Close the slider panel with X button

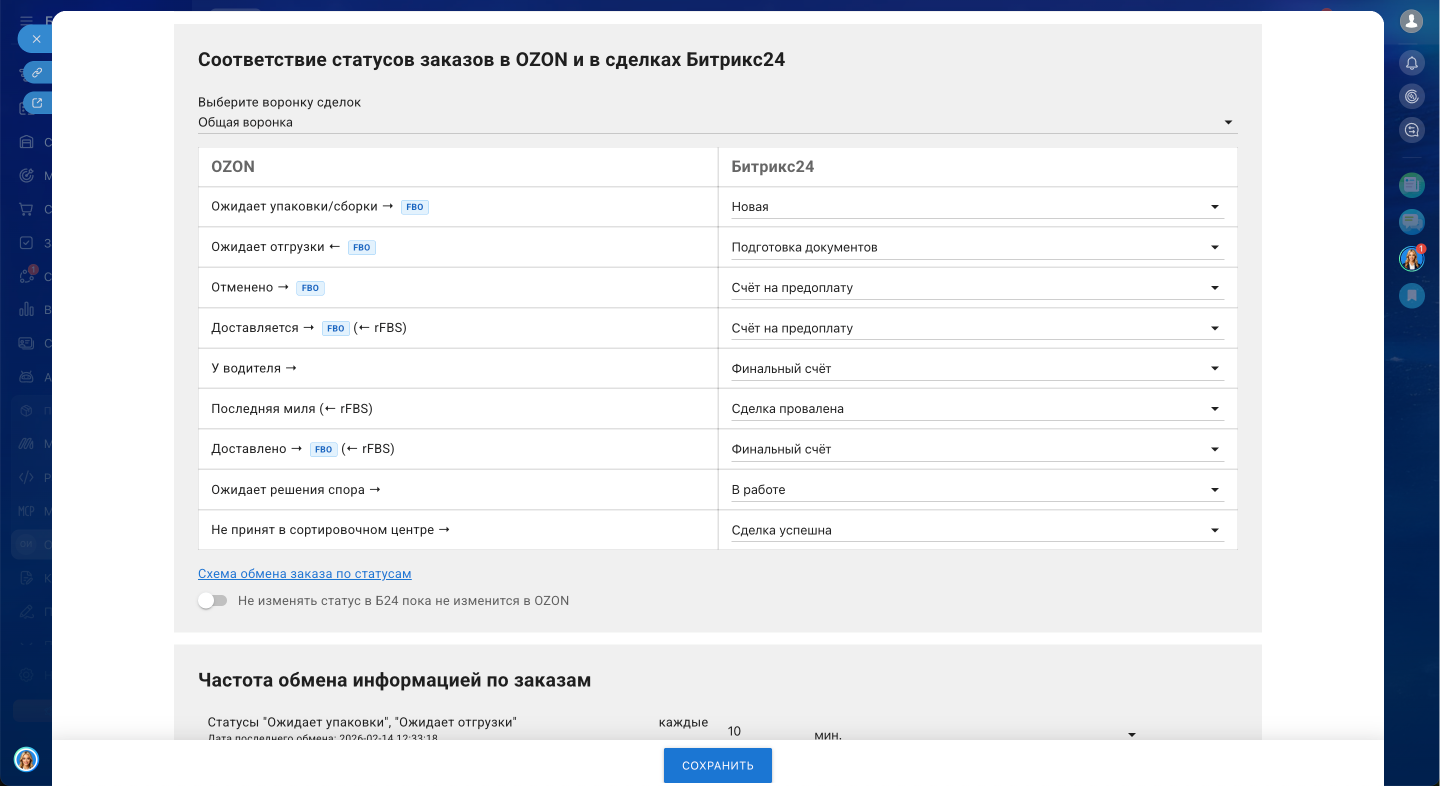(x=36, y=39)
